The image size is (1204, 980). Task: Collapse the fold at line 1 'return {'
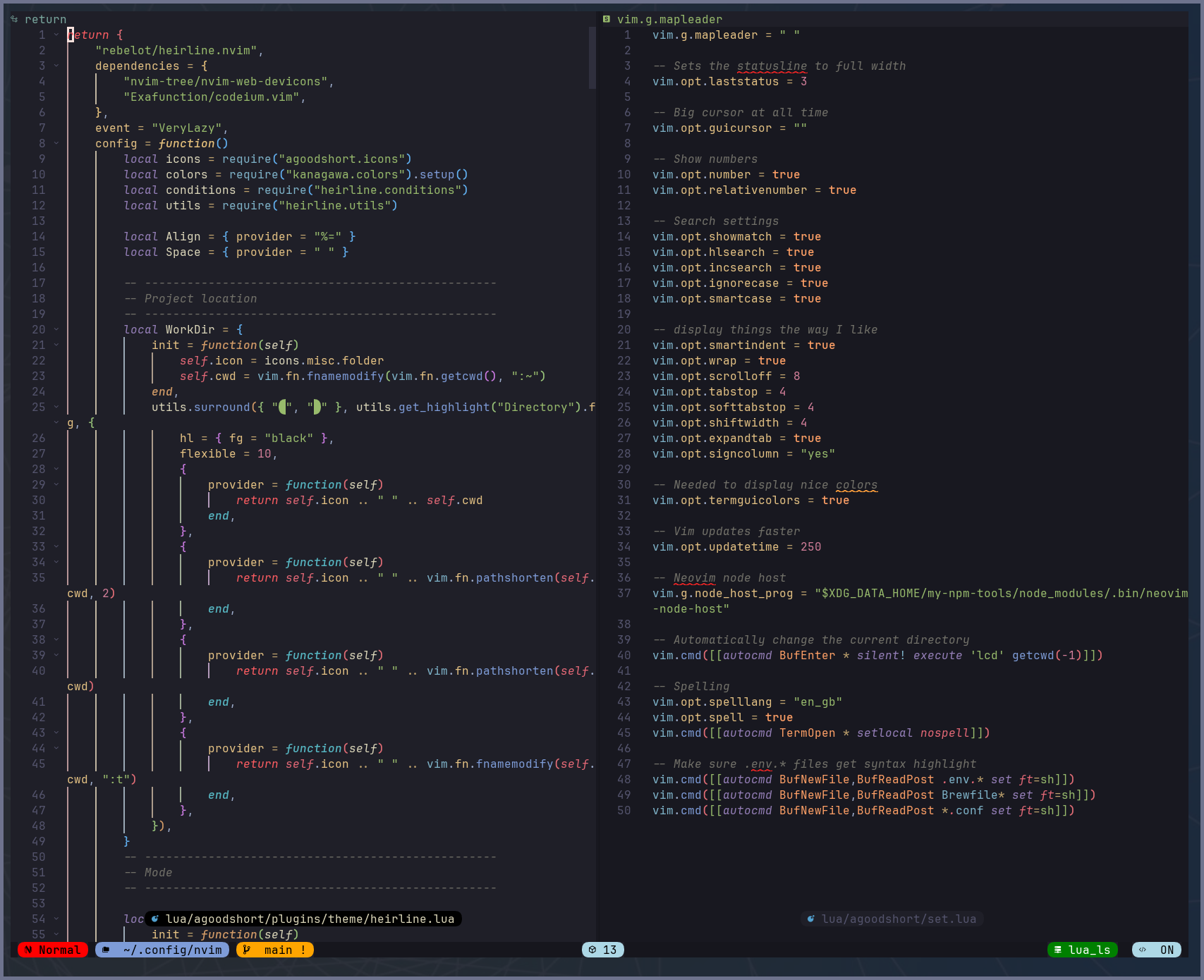pos(56,35)
